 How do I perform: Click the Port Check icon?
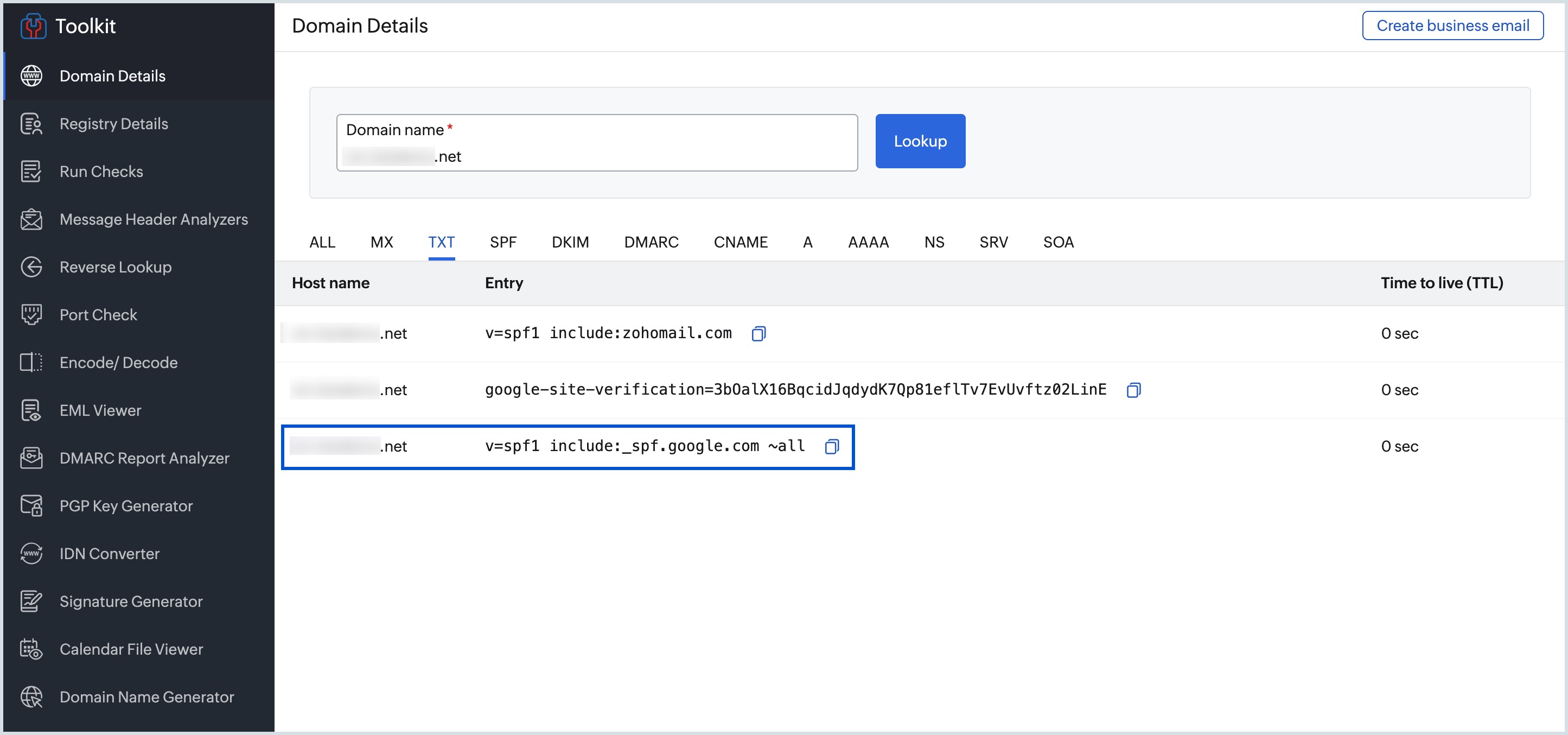pyautogui.click(x=31, y=315)
